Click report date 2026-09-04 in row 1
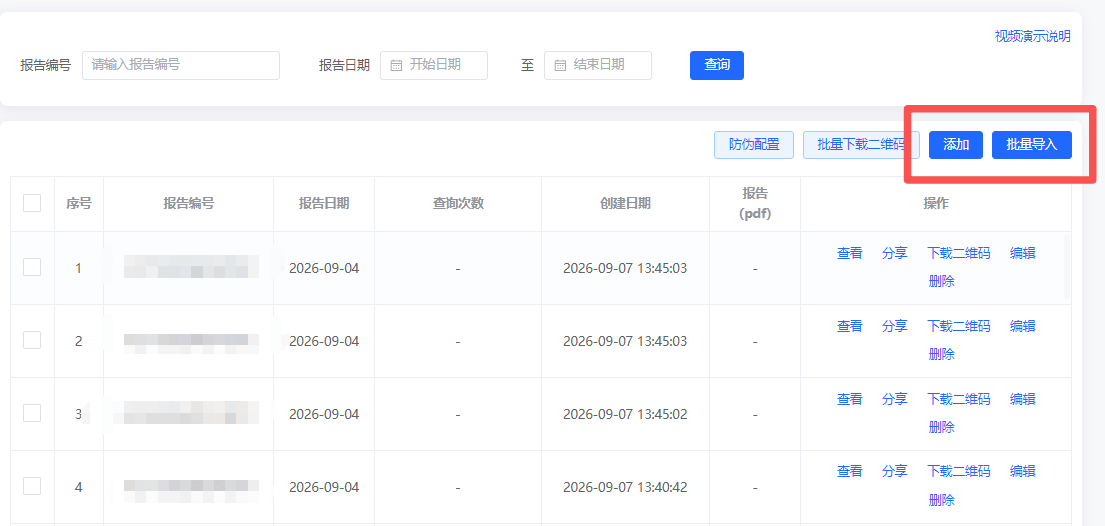 pyautogui.click(x=324, y=269)
